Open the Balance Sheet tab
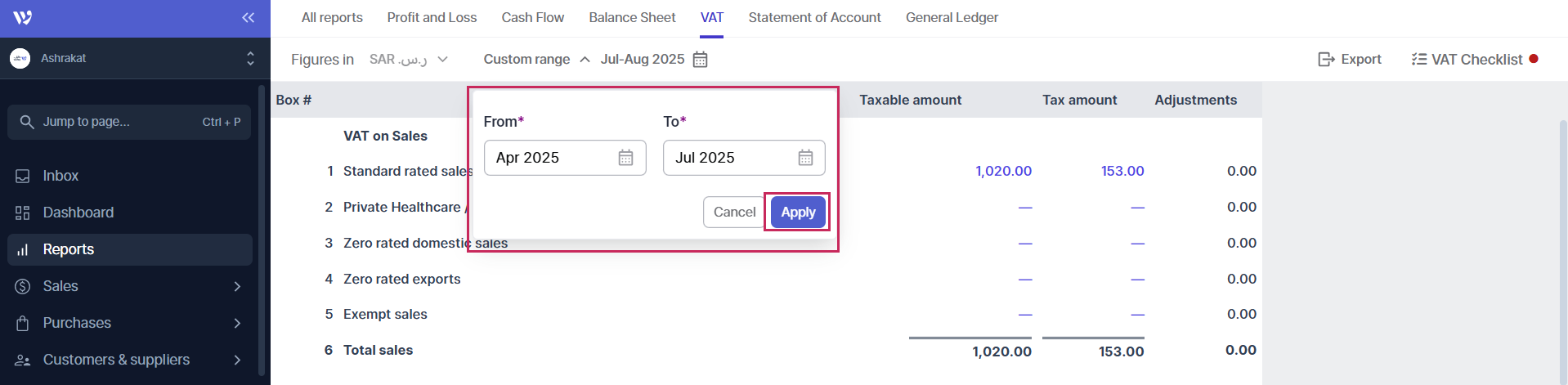Viewport: 1568px width, 385px height. pos(632,17)
